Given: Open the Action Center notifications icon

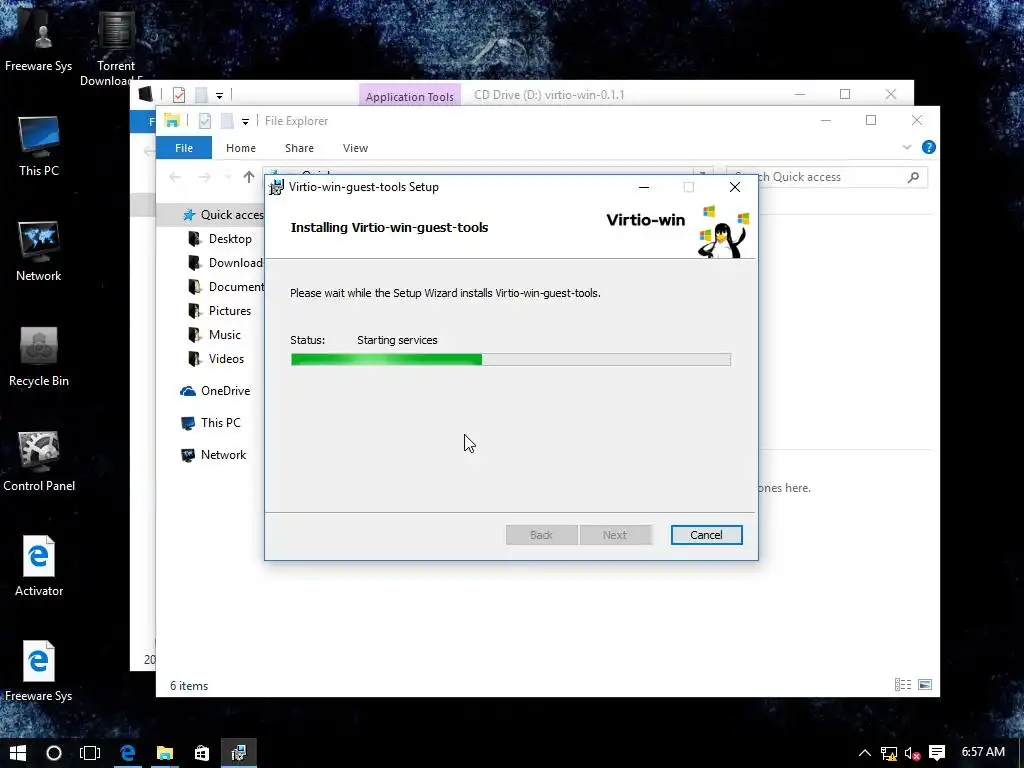Looking at the screenshot, I should 937,753.
